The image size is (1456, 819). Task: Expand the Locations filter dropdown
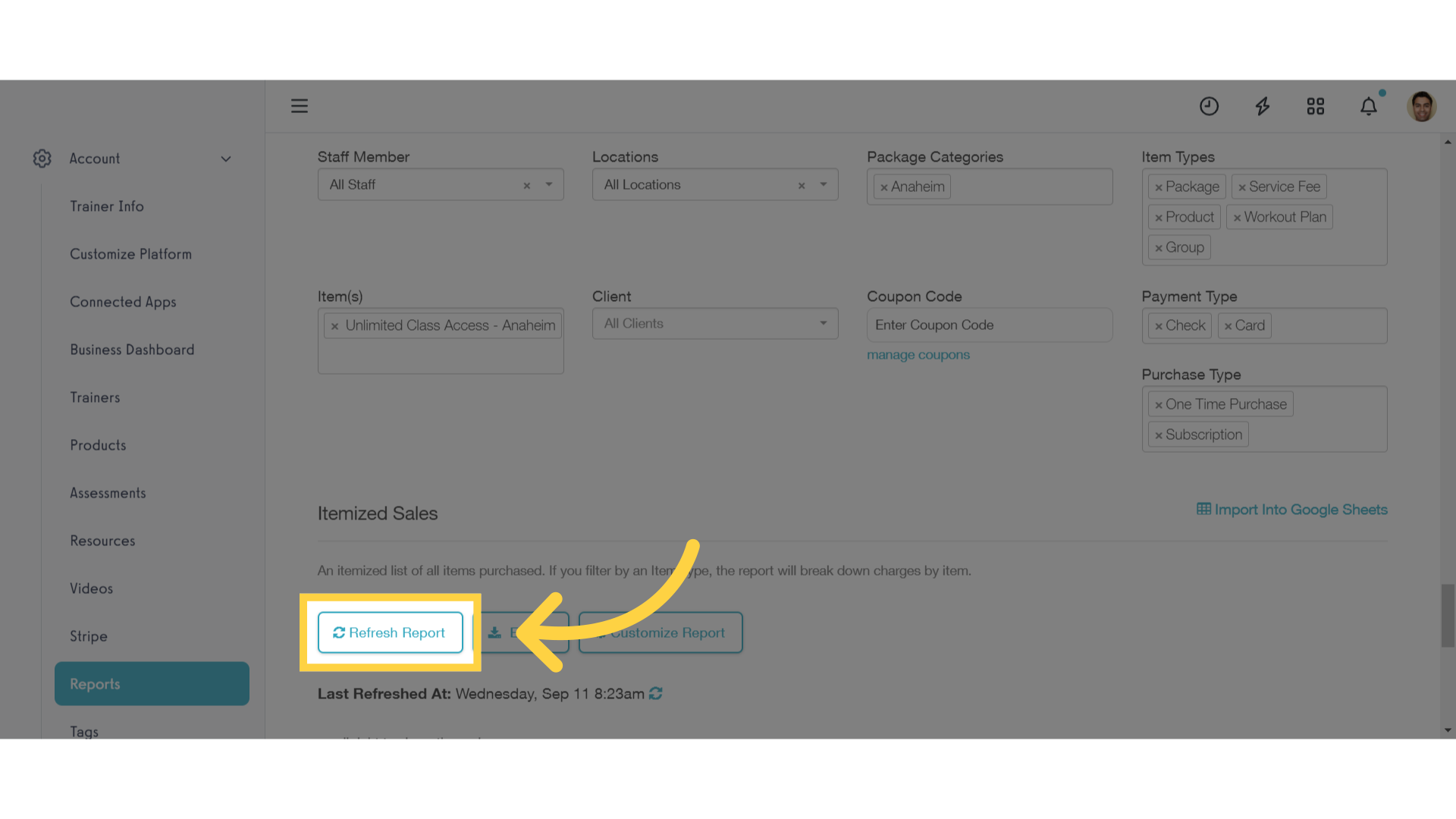pos(824,184)
